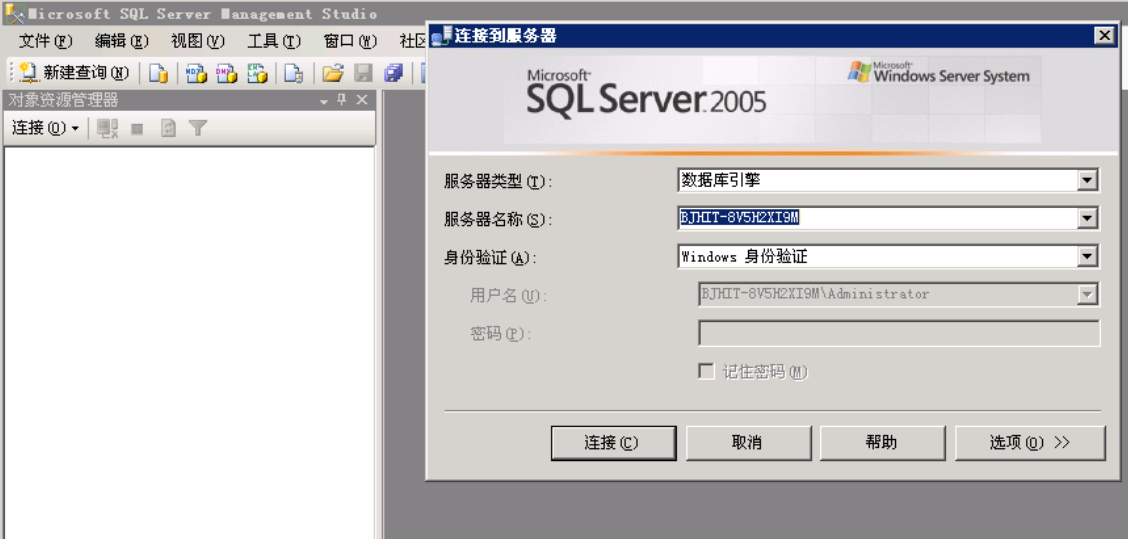The height and width of the screenshot is (539, 1128).
Task: Click the Save All icon in toolbar
Action: click(394, 73)
